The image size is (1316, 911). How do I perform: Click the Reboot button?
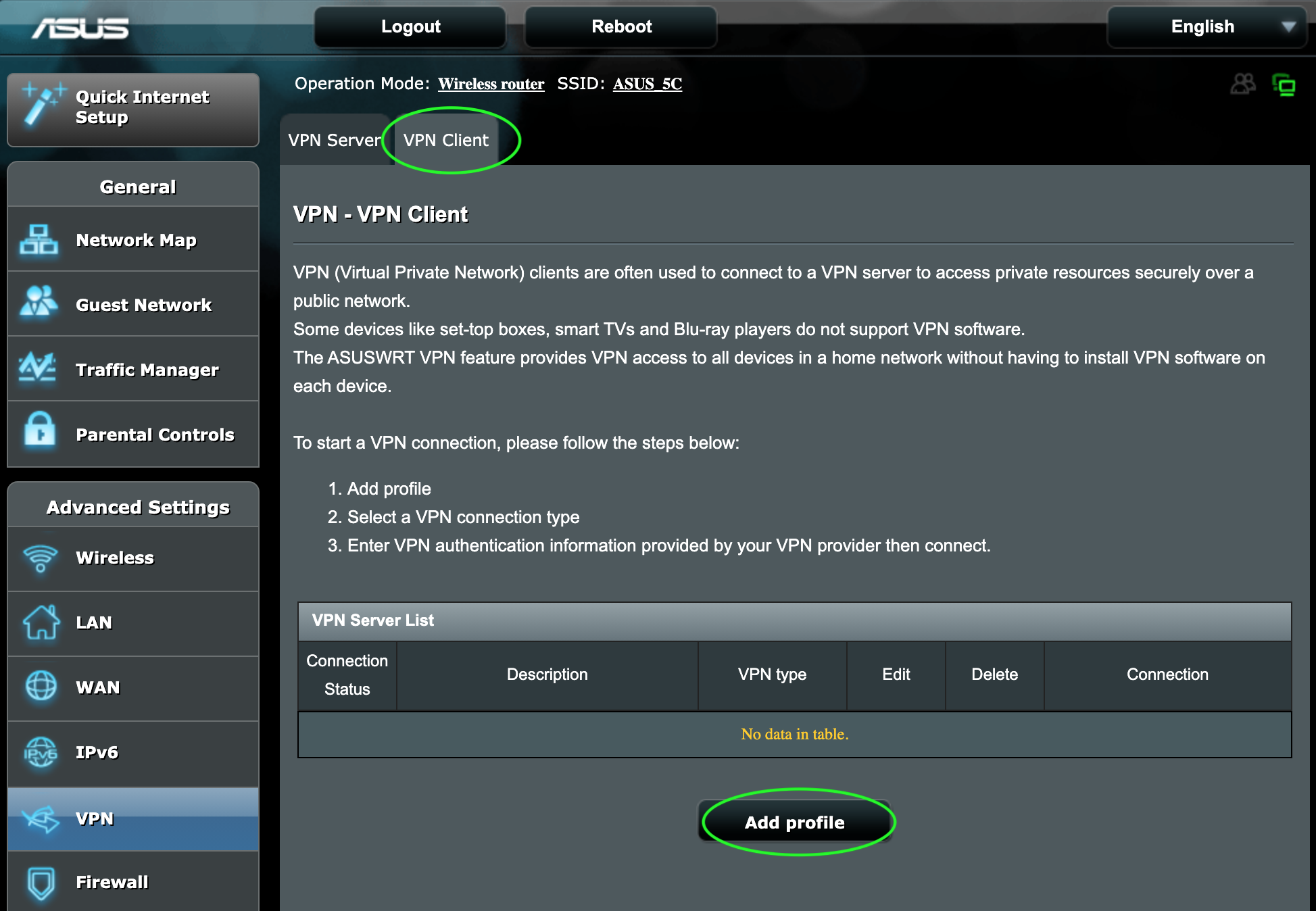(x=620, y=27)
